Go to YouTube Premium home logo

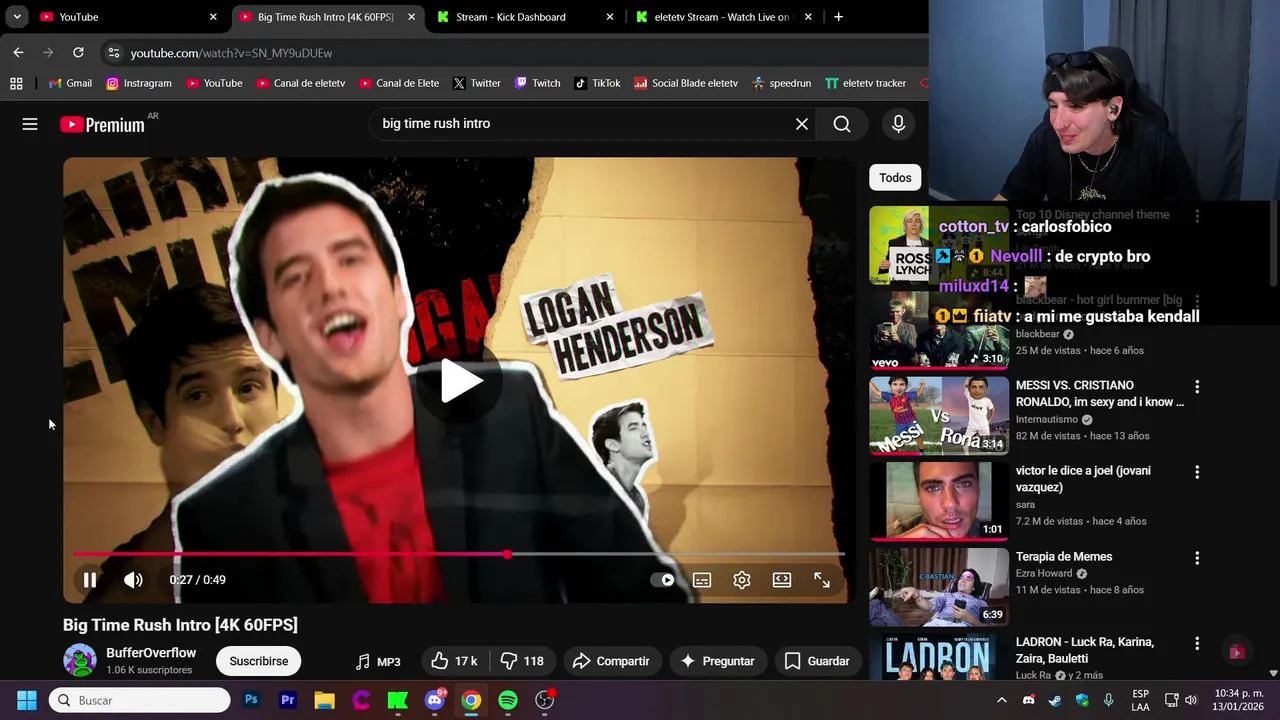(x=102, y=124)
